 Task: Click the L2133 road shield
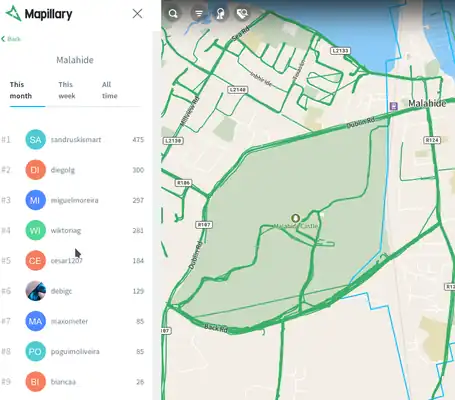coord(340,51)
